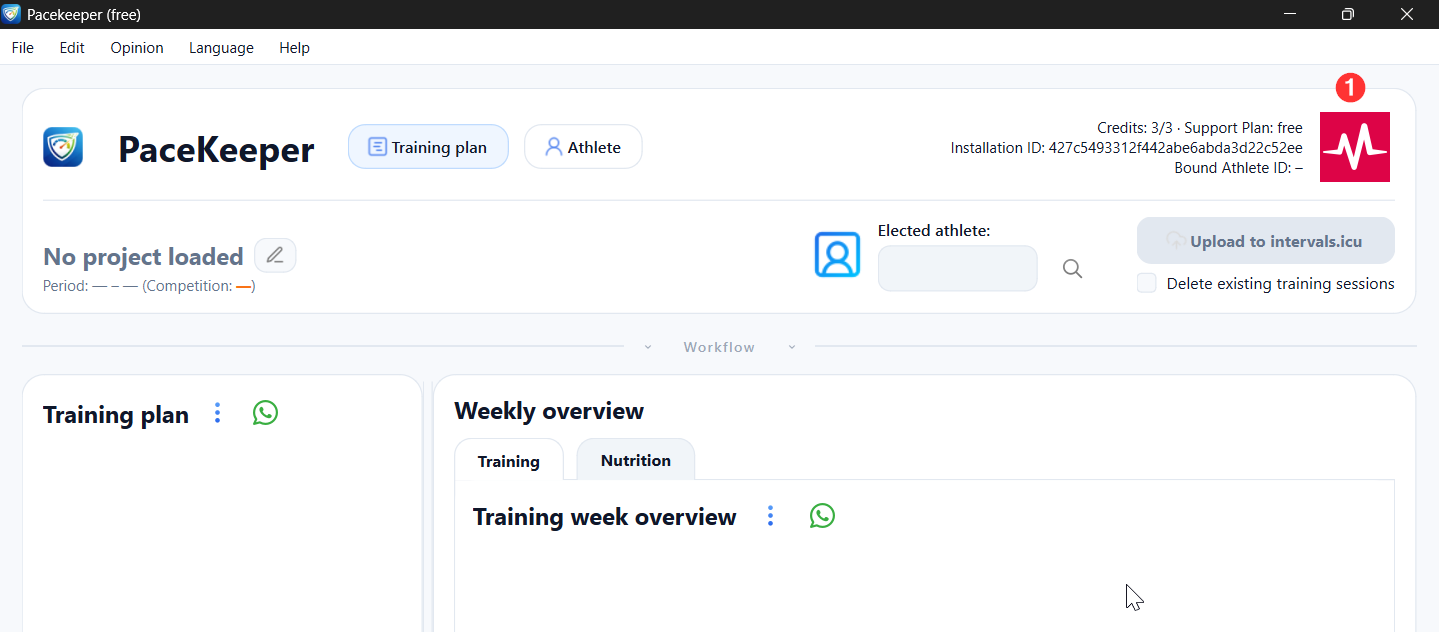Open the File menu
This screenshot has width=1439, height=632.
[22, 48]
